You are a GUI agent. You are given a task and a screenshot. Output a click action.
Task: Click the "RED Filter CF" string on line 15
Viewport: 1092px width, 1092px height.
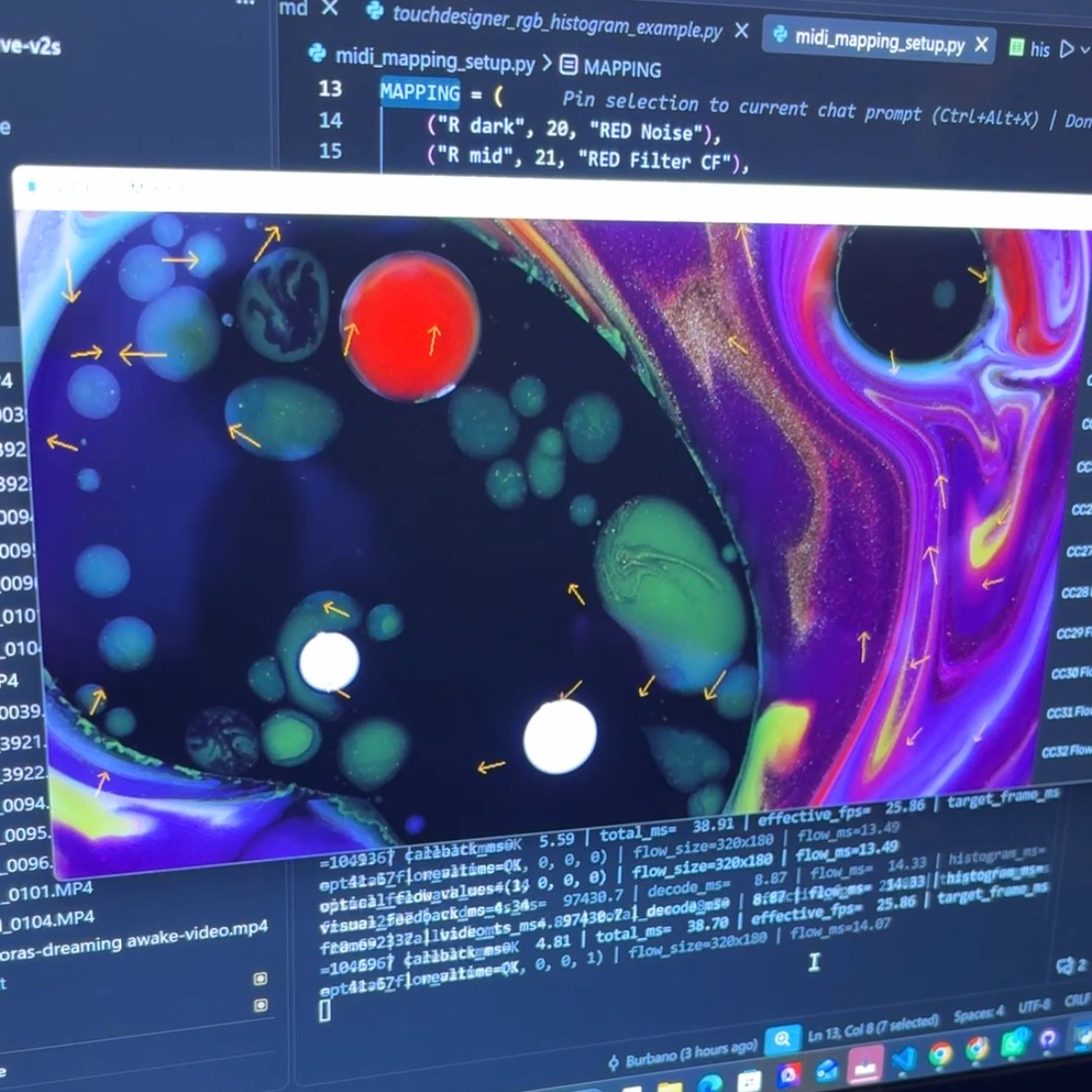(x=656, y=160)
